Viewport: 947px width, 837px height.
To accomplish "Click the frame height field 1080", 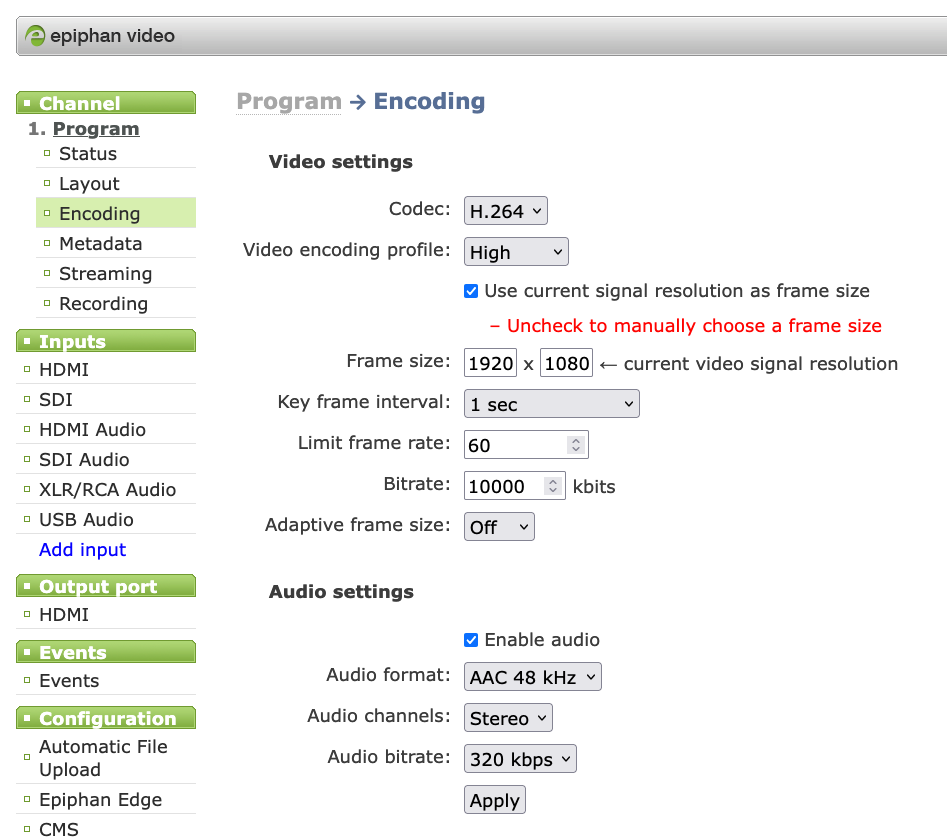I will pos(567,363).
